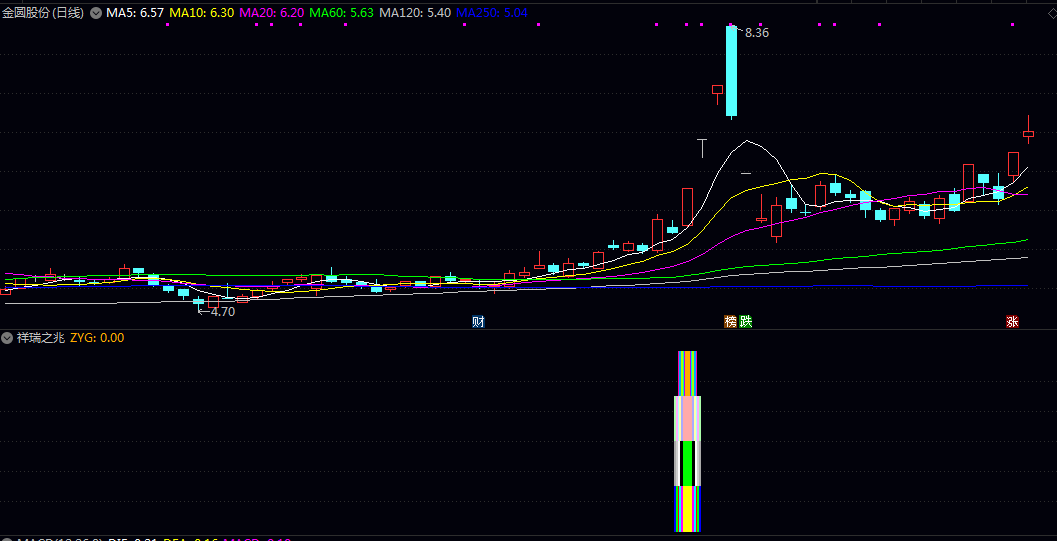Screen dimensions: 1057x541
Task: Select the MA250: 5.04 label
Action: pyautogui.click(x=492, y=13)
